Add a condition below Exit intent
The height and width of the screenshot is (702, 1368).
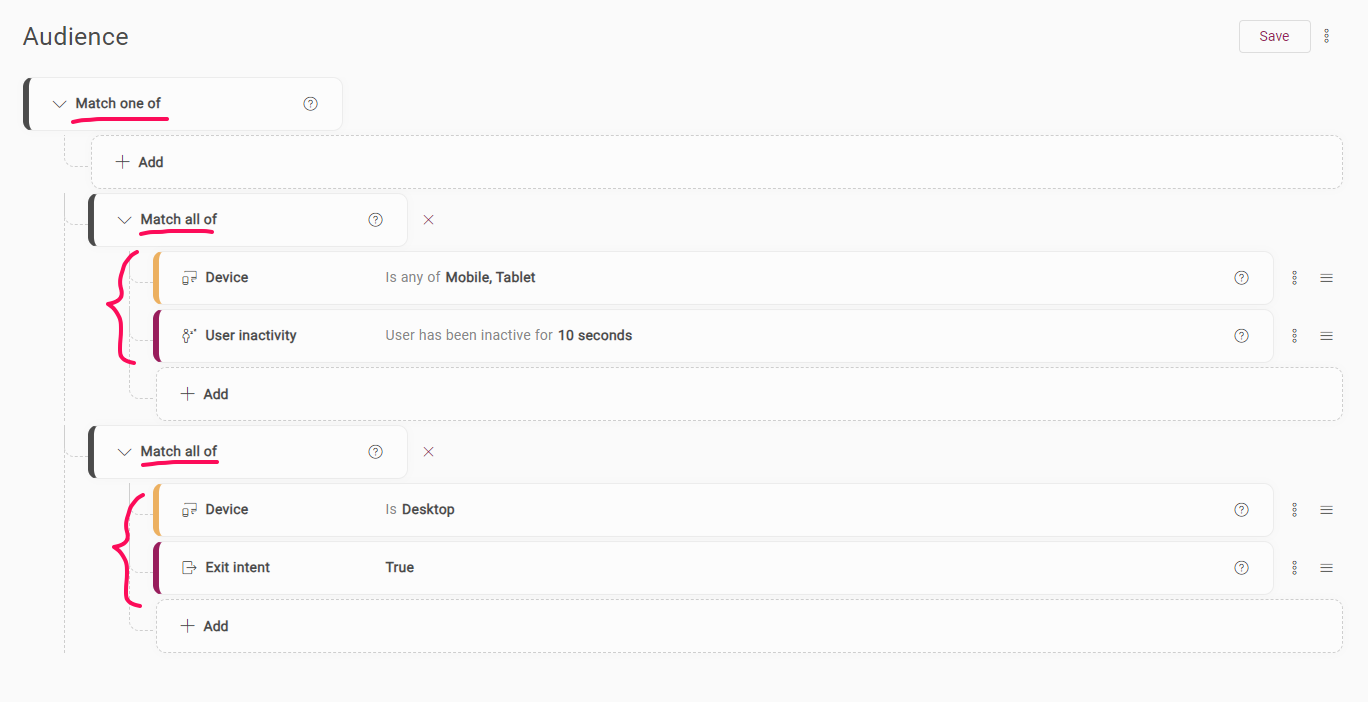click(749, 626)
